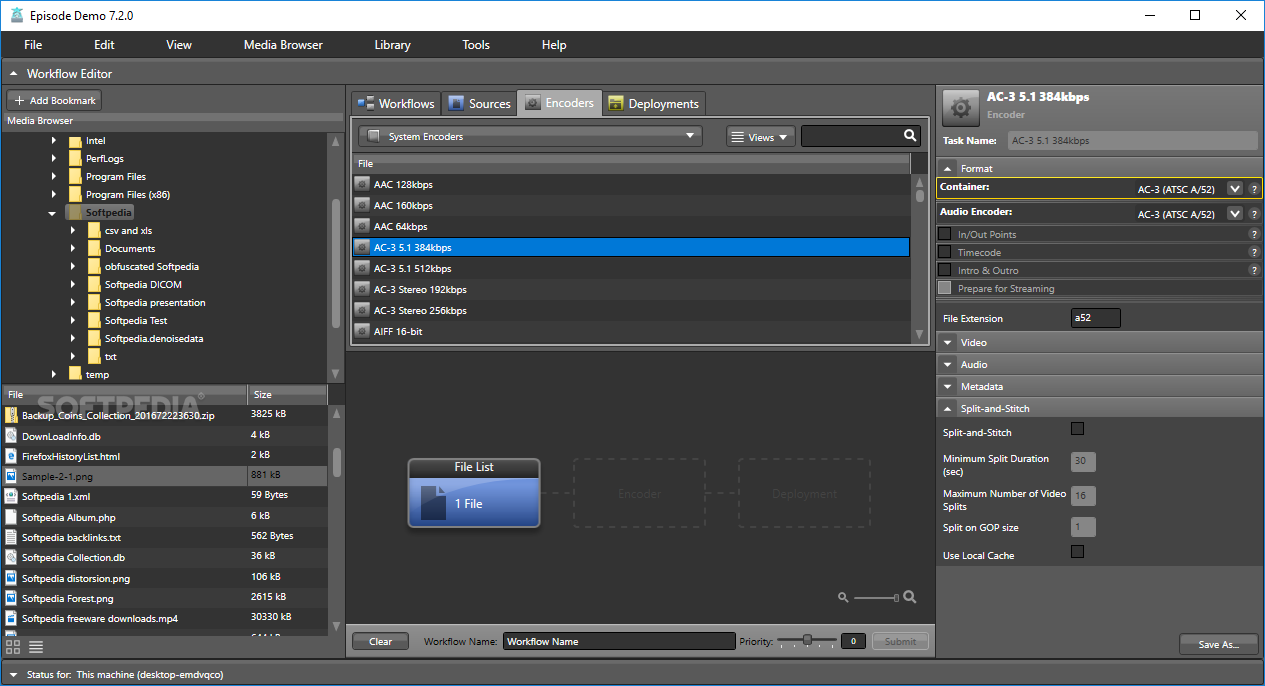
Task: Collapse the Workflow Editor panel
Action: (x=13, y=74)
